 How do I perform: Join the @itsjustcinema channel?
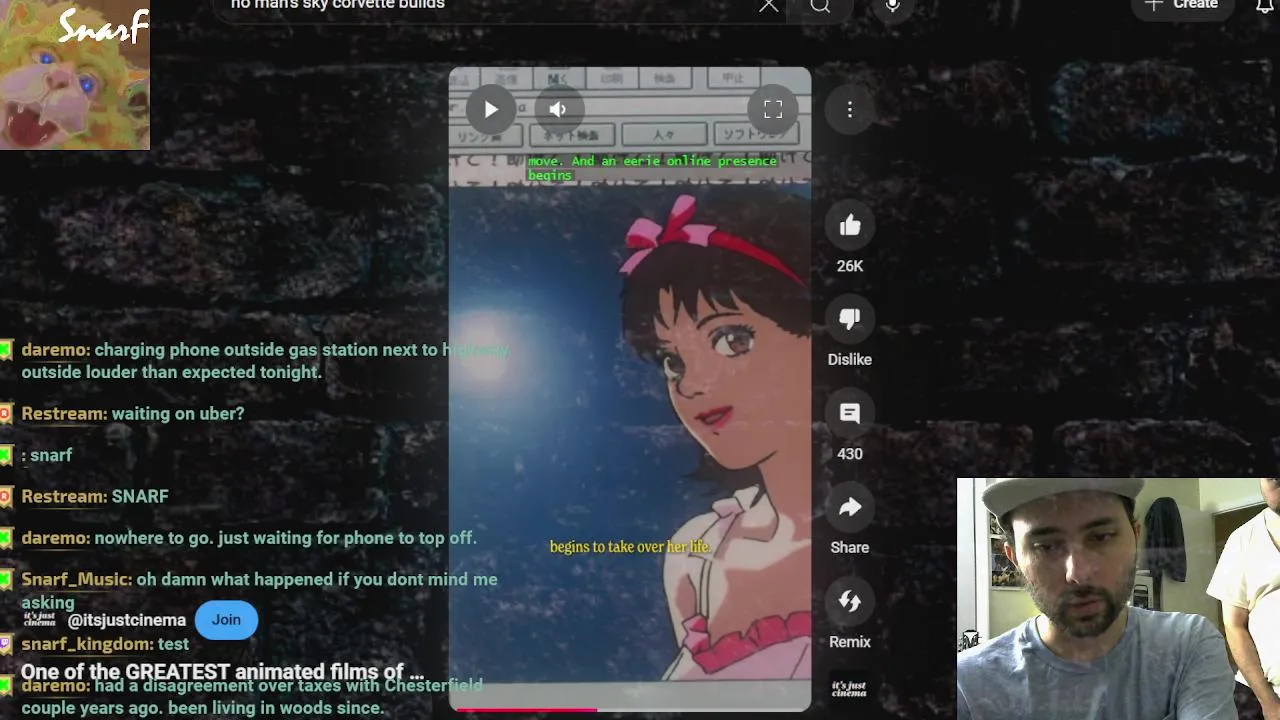(226, 620)
